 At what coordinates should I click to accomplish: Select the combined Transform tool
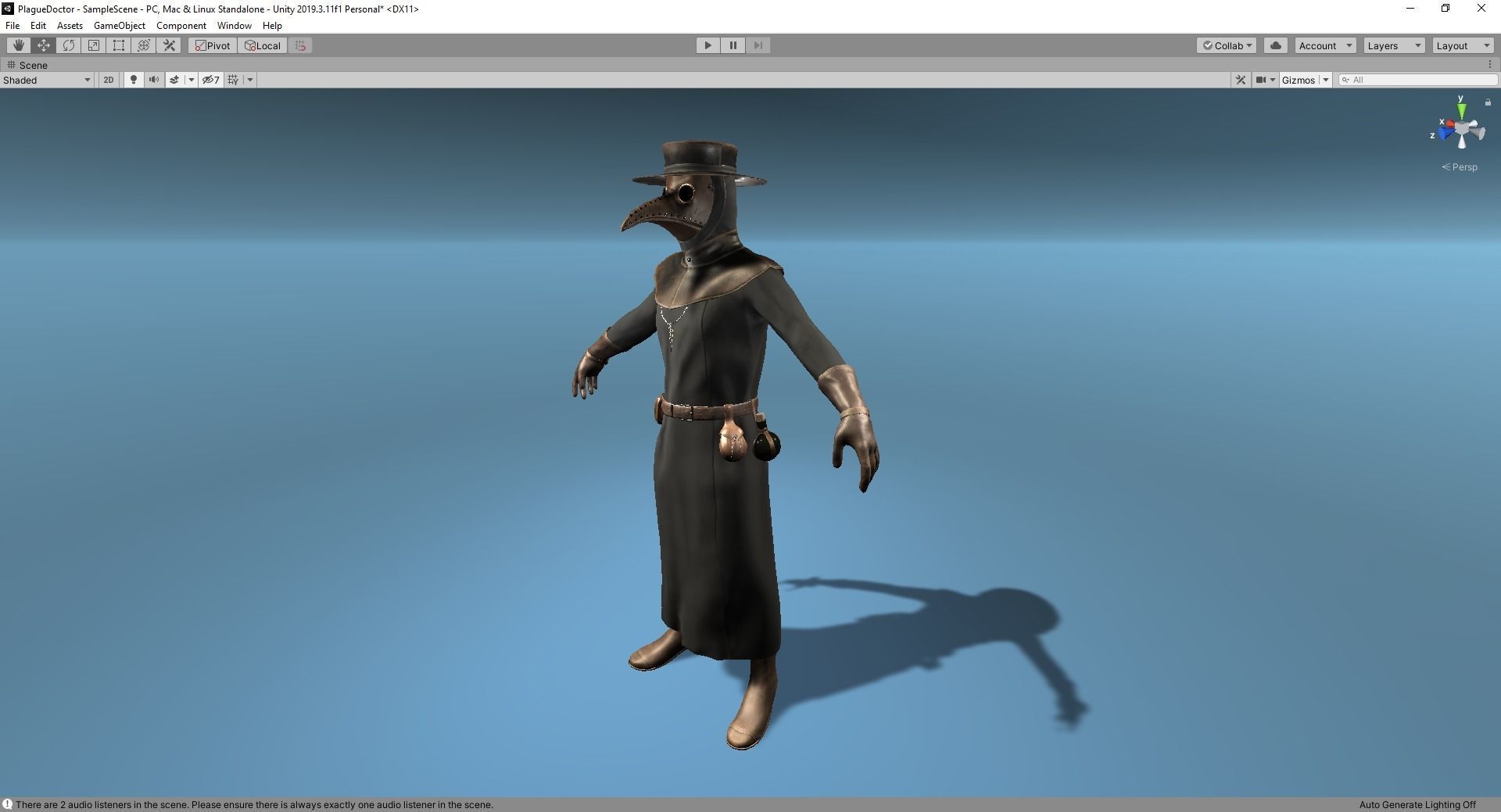pos(144,45)
